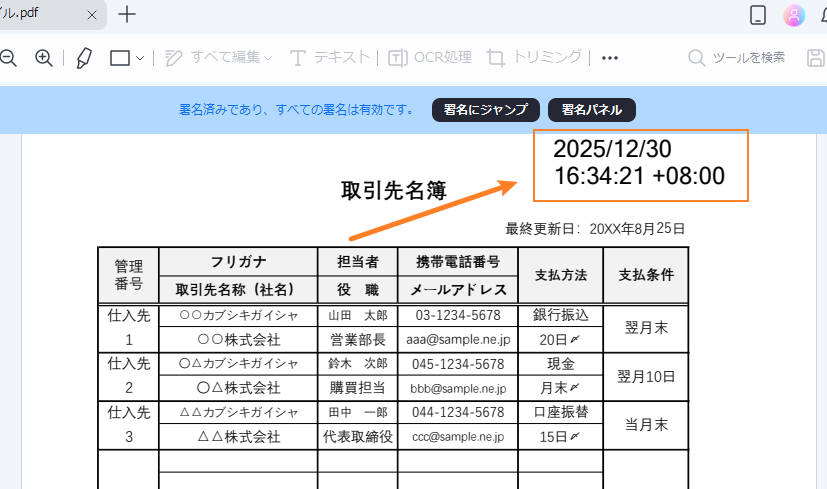Click the 最終更新日 date line

pos(595,229)
